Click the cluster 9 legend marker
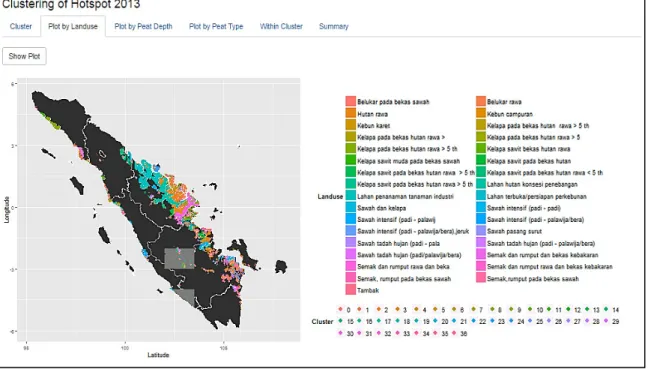Screen dimensions: 648x369 tap(511, 309)
